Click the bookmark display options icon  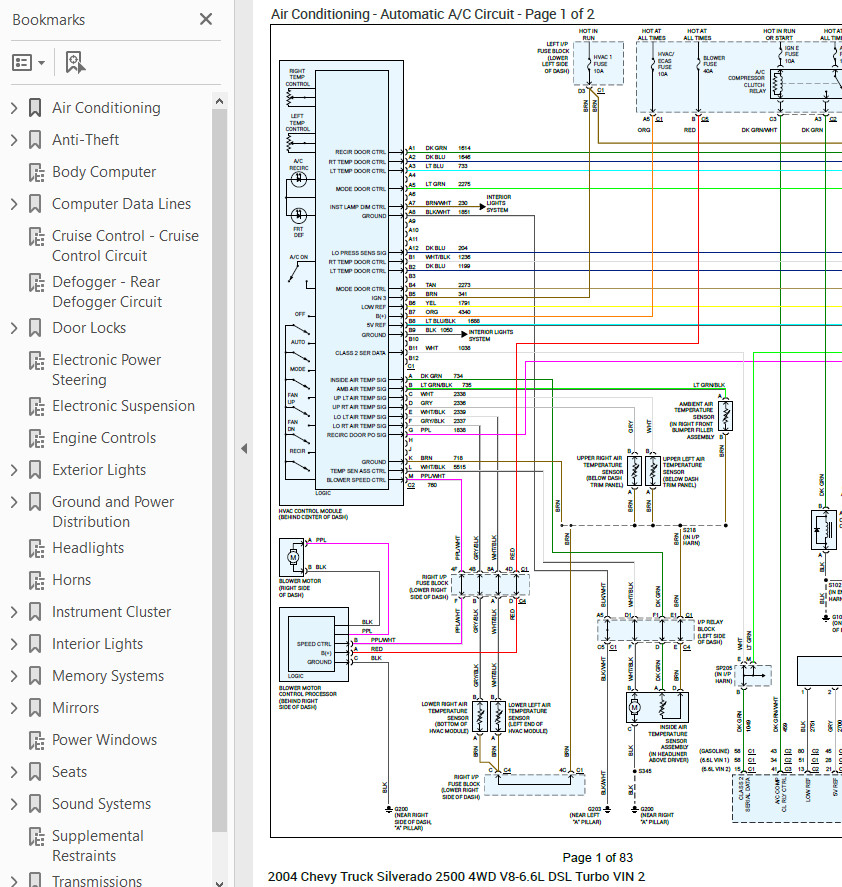[25, 61]
